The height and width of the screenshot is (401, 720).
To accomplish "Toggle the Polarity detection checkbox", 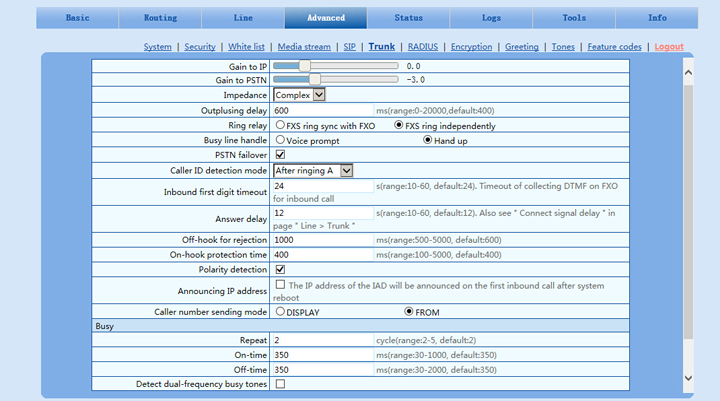I will [280, 269].
